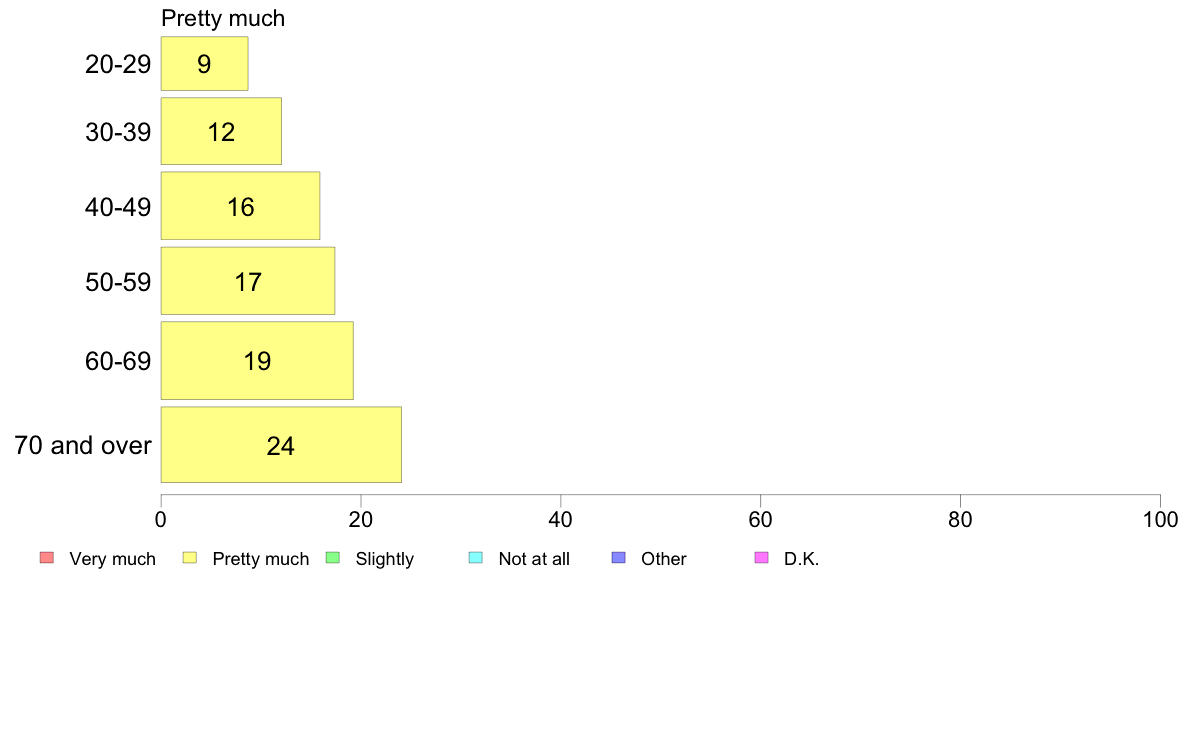Click the "70 and over" axis category label

pos(83,445)
